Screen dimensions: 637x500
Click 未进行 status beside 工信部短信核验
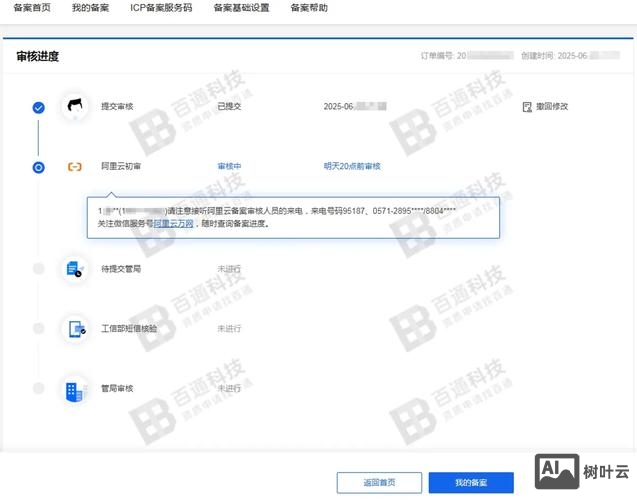pyautogui.click(x=229, y=329)
